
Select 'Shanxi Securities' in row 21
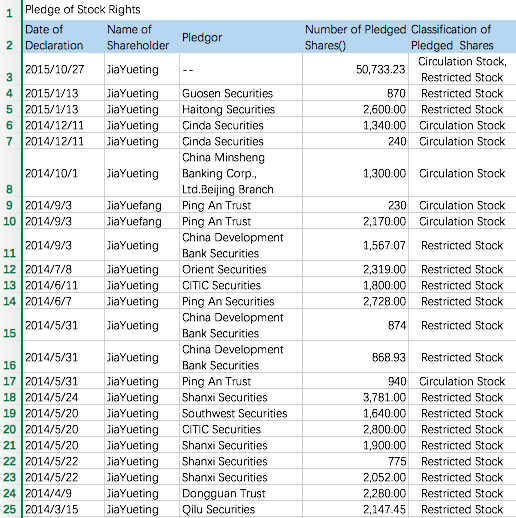pyautogui.click(x=224, y=445)
